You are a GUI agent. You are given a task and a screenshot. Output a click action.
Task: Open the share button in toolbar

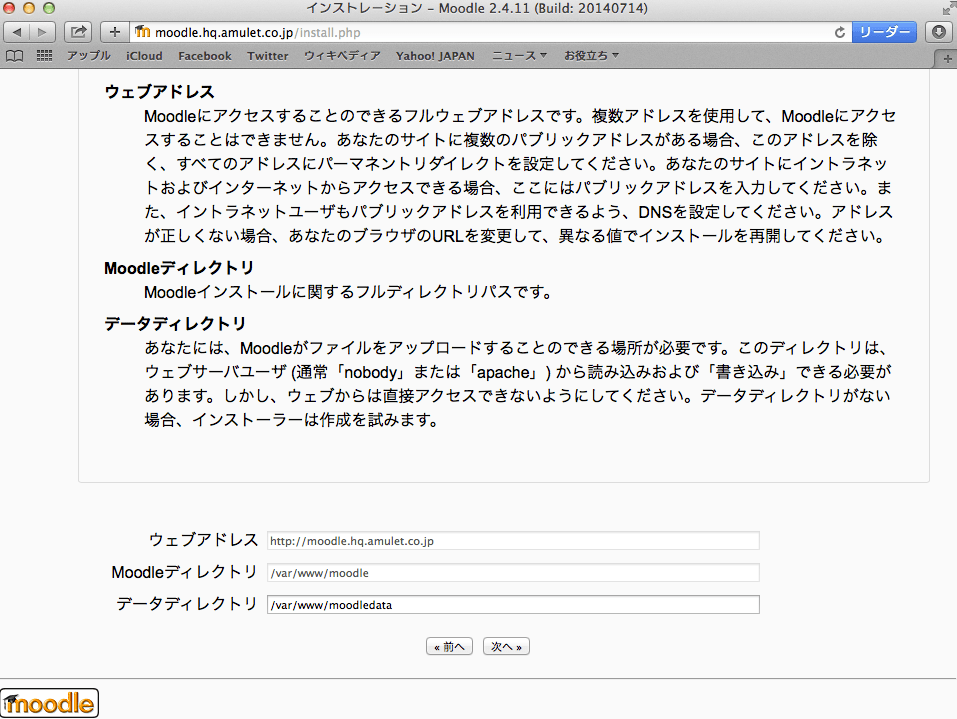click(x=78, y=32)
